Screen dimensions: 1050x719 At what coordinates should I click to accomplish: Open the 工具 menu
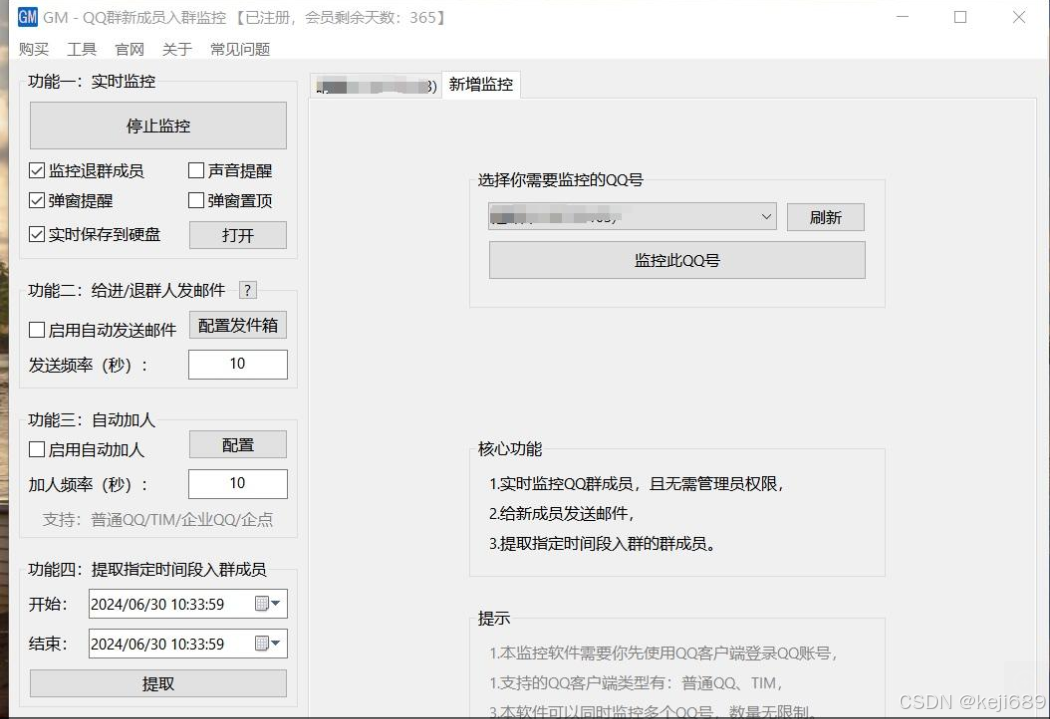tap(82, 49)
